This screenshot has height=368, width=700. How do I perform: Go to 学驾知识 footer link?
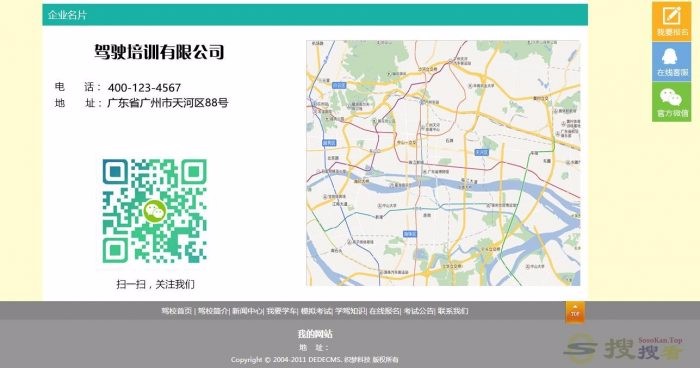coord(350,311)
